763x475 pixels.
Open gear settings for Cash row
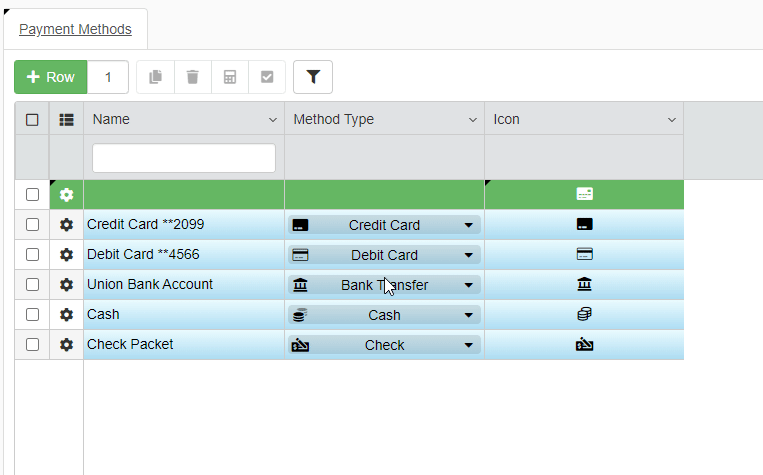point(66,315)
